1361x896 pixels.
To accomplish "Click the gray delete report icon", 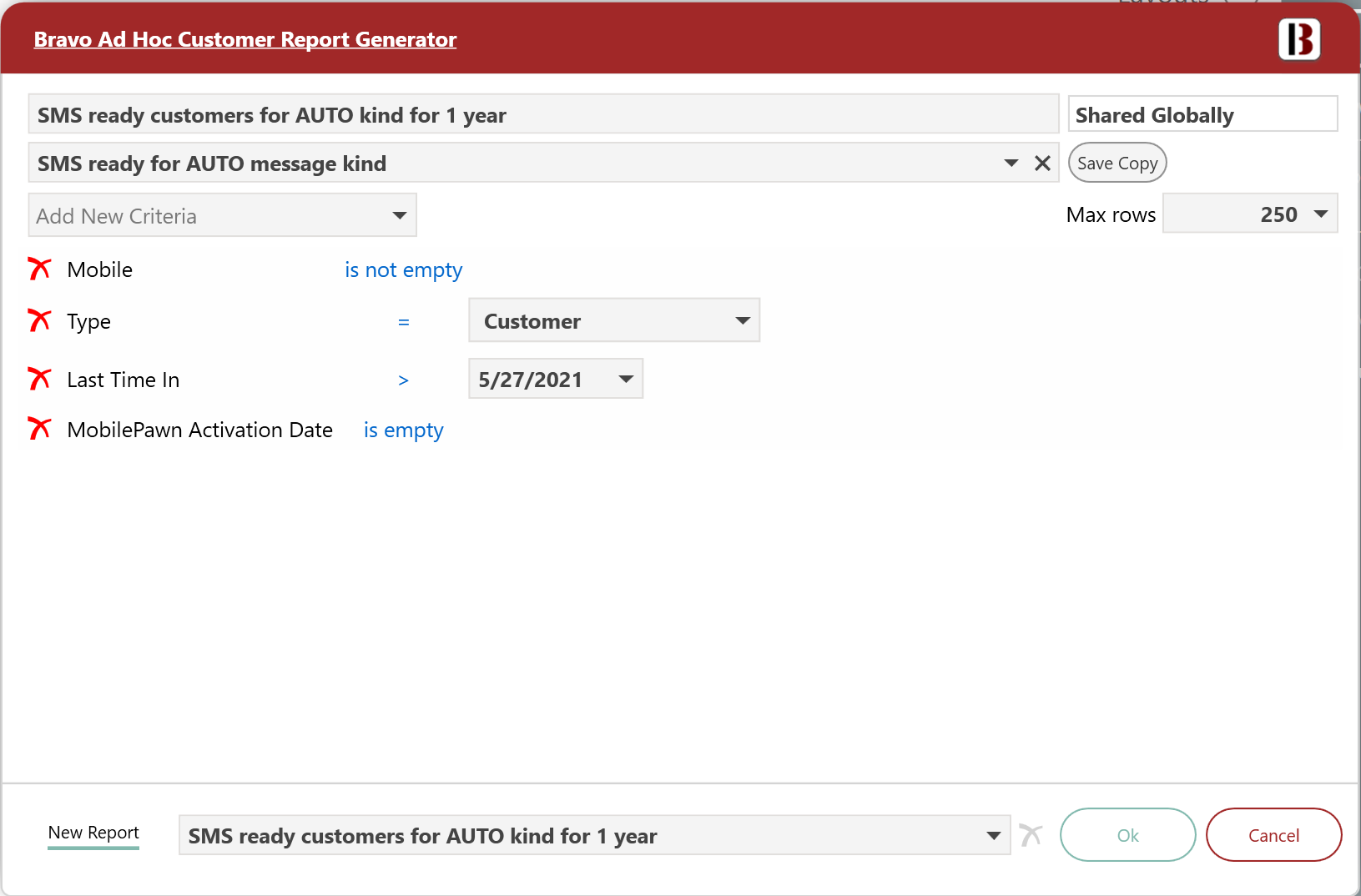I will click(1031, 835).
